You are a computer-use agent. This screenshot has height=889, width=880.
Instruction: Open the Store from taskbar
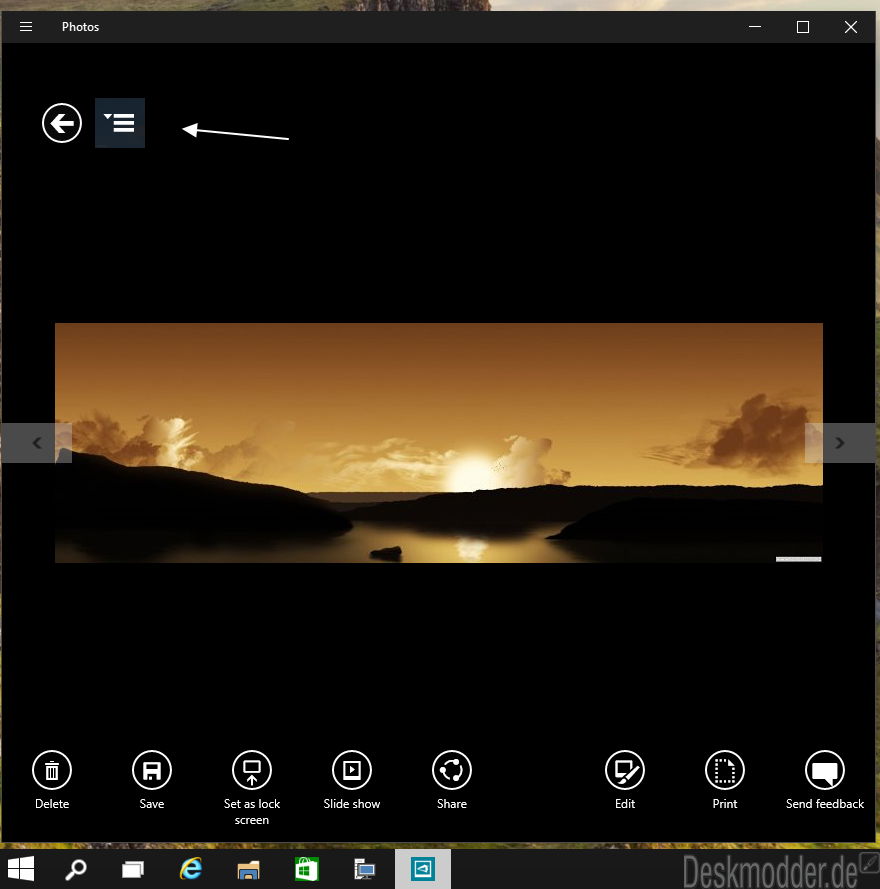coord(306,869)
